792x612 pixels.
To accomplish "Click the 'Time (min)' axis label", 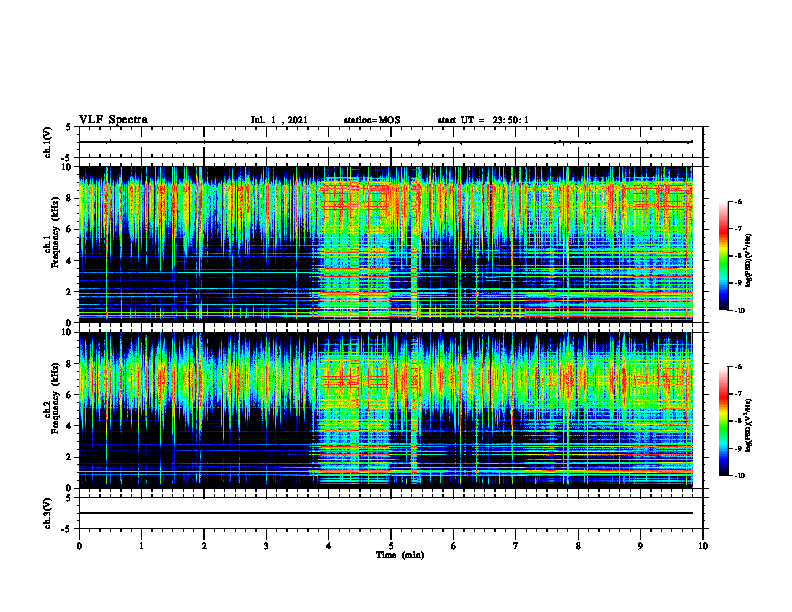I will point(400,555).
